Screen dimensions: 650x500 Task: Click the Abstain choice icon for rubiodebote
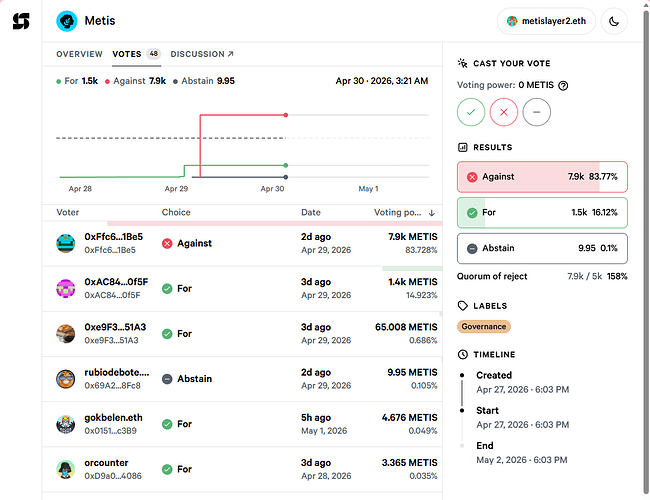[167, 379]
